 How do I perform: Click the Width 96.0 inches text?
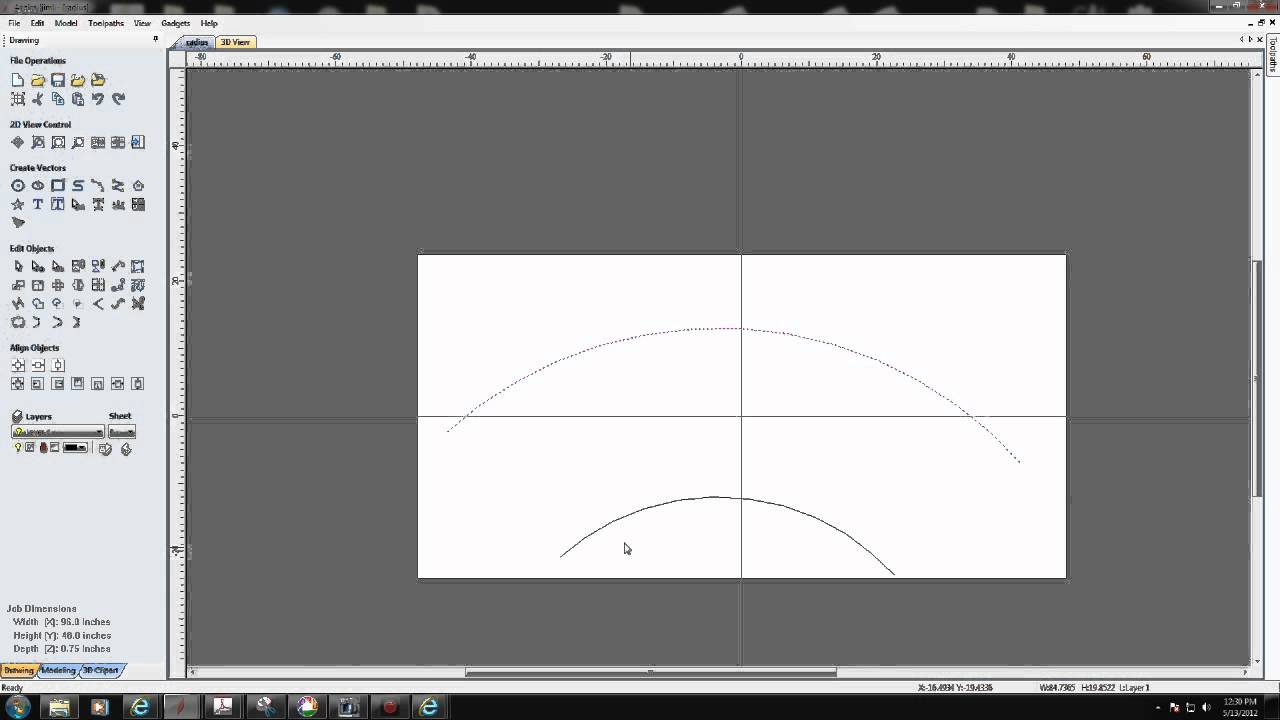coord(62,622)
